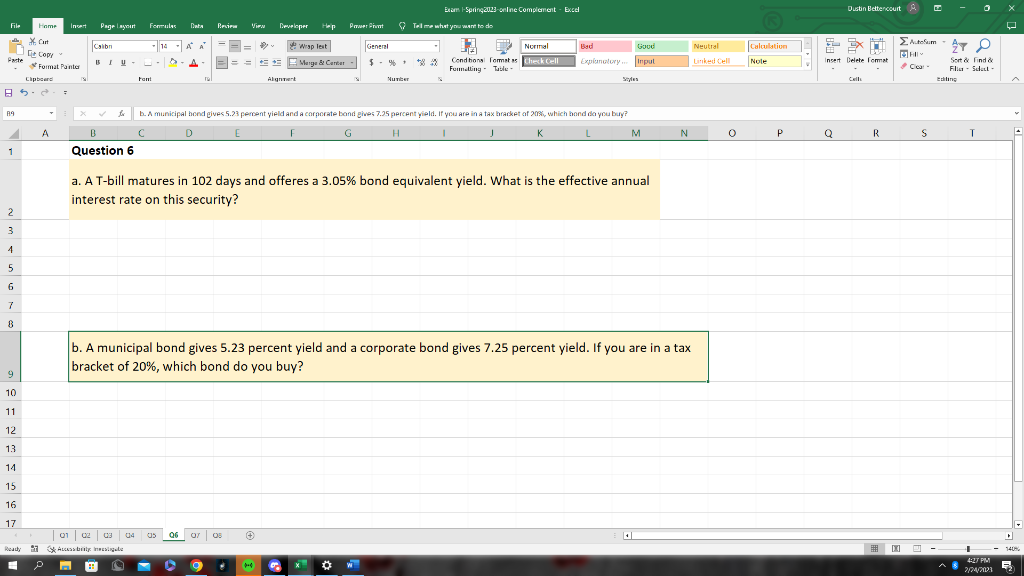Cut the selected cell contents

tap(39, 42)
